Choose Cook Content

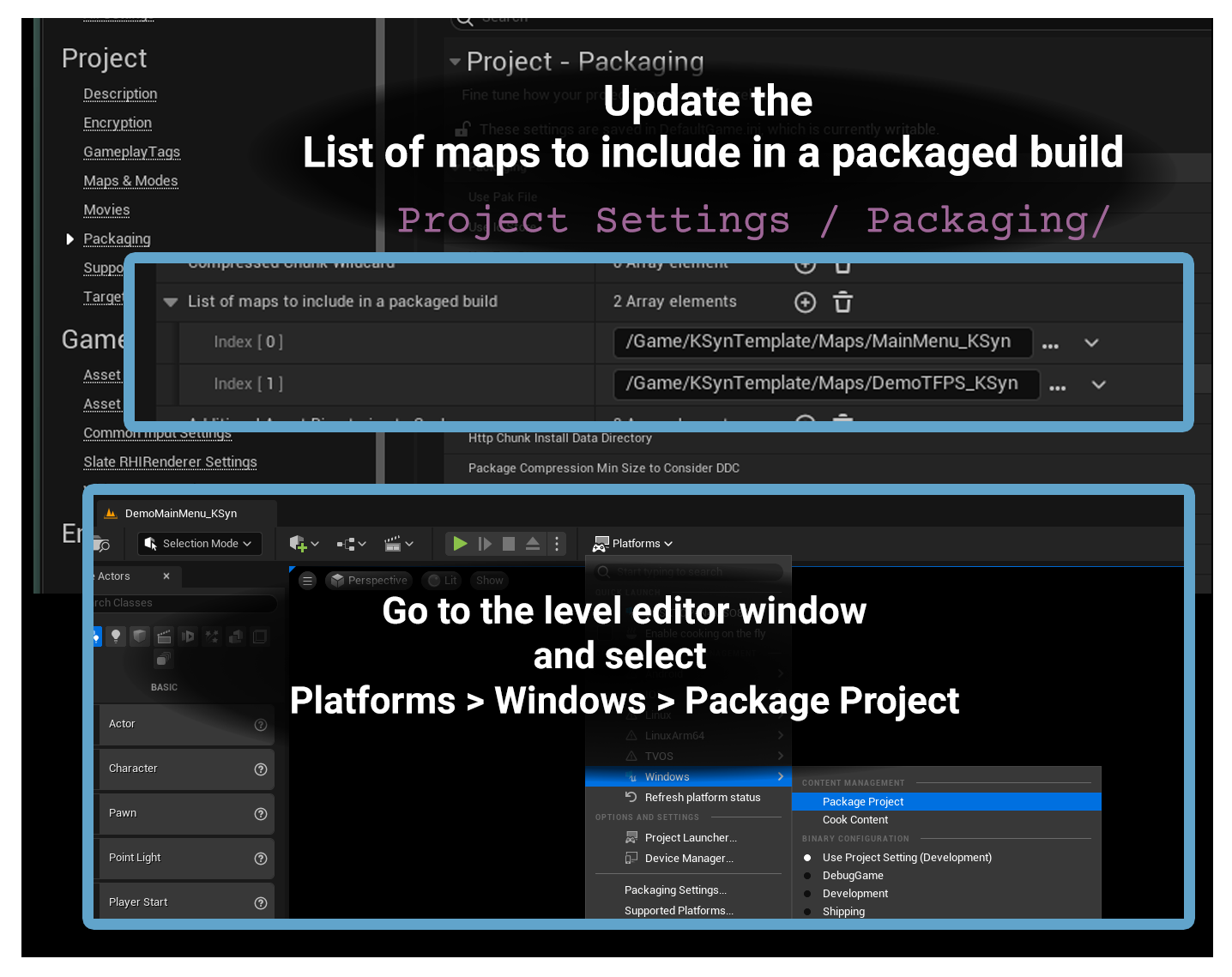pos(946,819)
